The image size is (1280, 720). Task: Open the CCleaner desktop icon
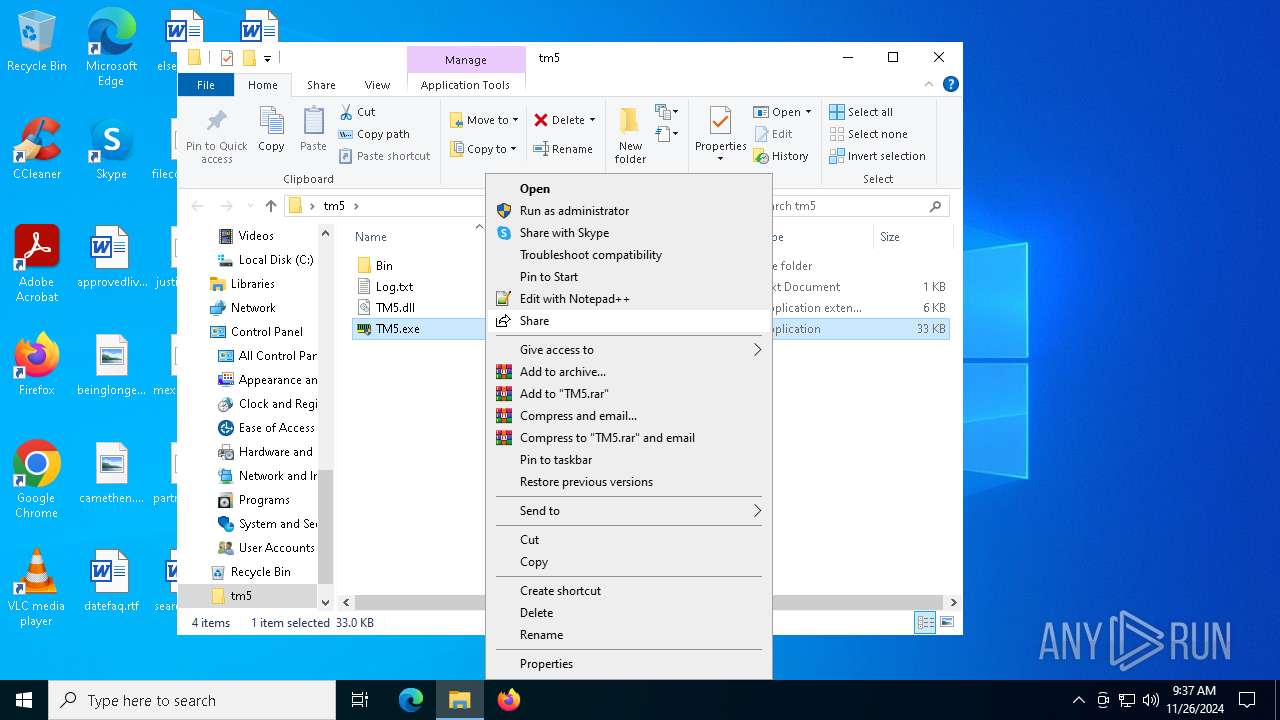pyautogui.click(x=37, y=148)
